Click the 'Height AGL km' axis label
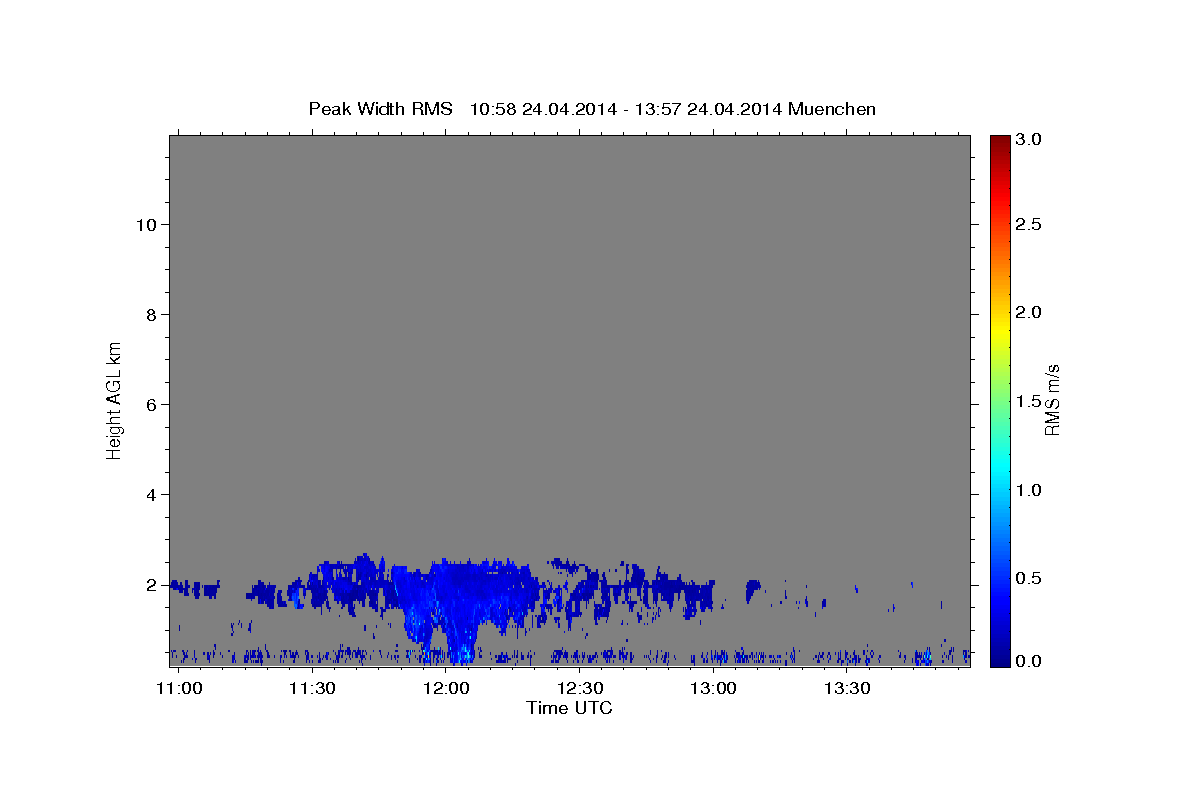The height and width of the screenshot is (800, 1200). tap(115, 400)
